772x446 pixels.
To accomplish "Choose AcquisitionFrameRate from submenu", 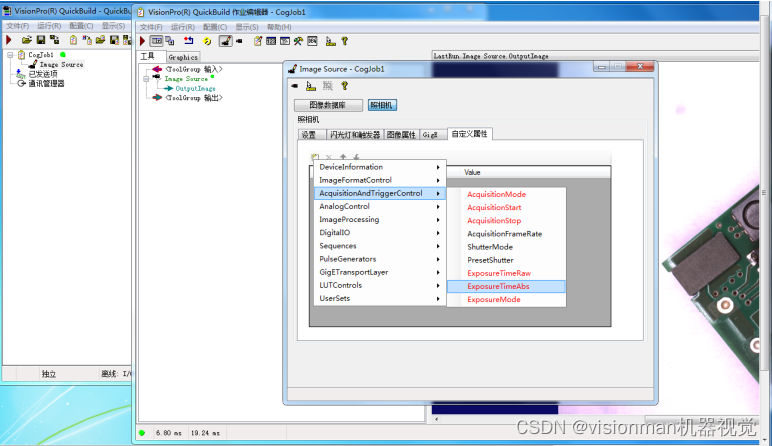I will [506, 234].
